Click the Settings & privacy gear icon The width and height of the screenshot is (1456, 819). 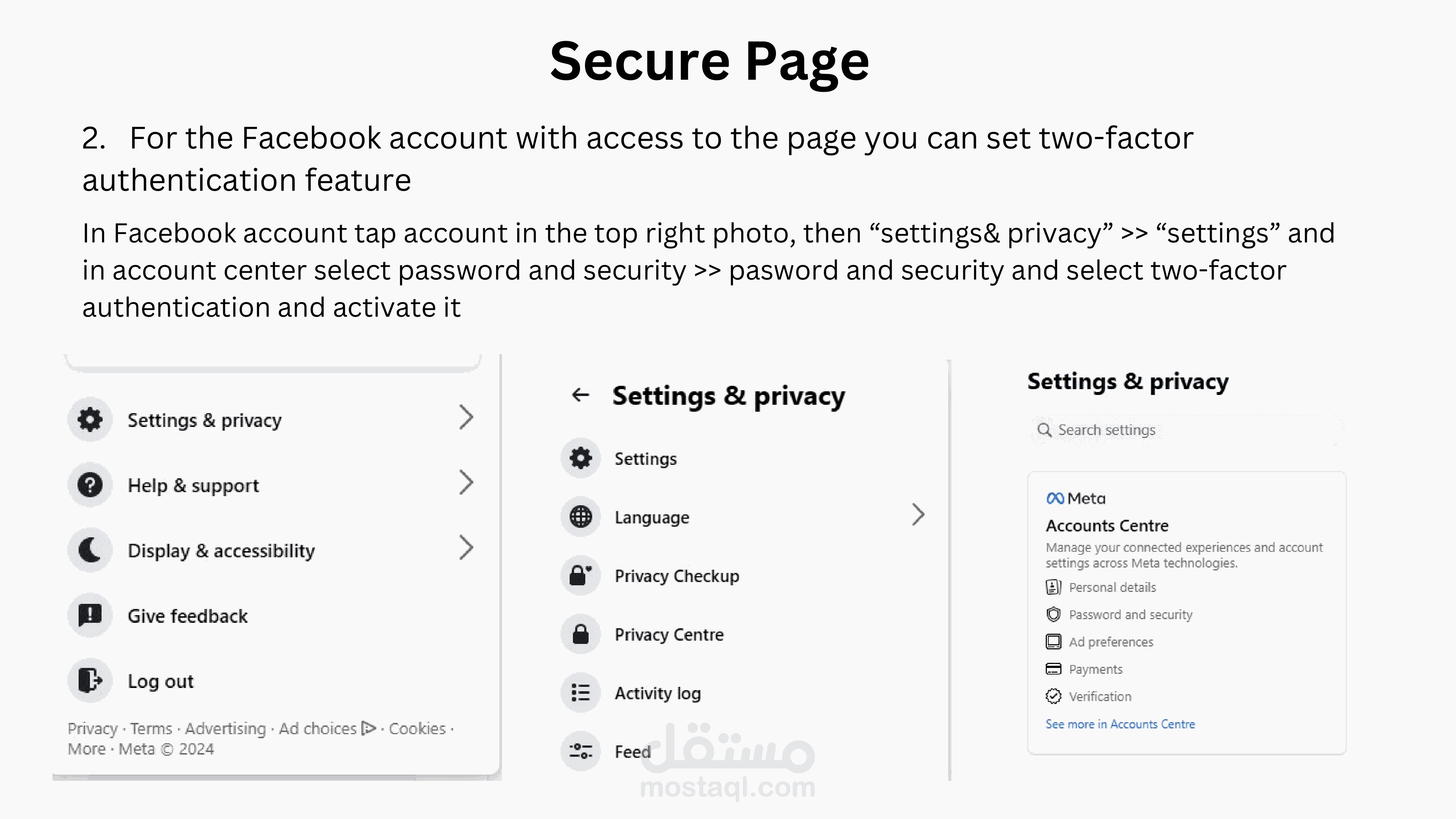tap(90, 419)
